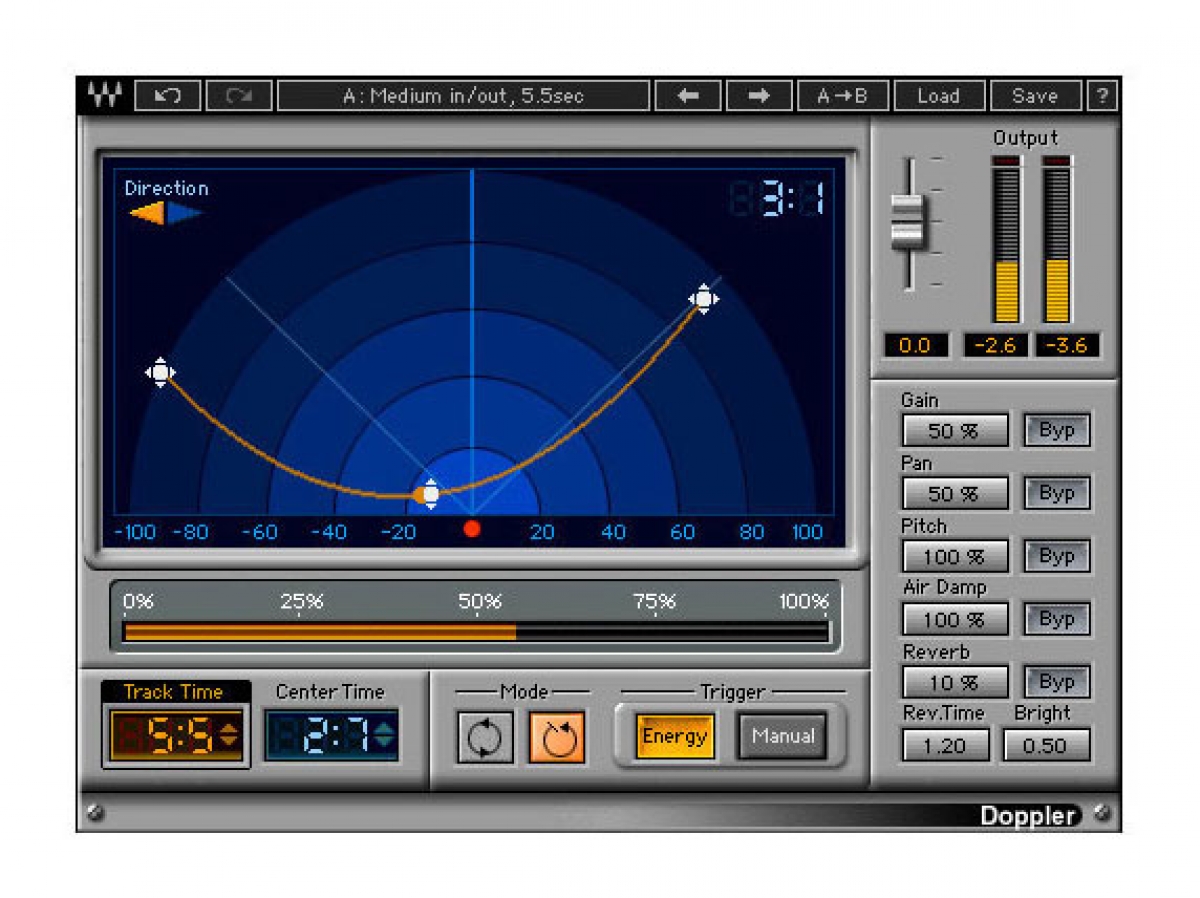
Task: Select the one-shot Mode button
Action: click(557, 739)
